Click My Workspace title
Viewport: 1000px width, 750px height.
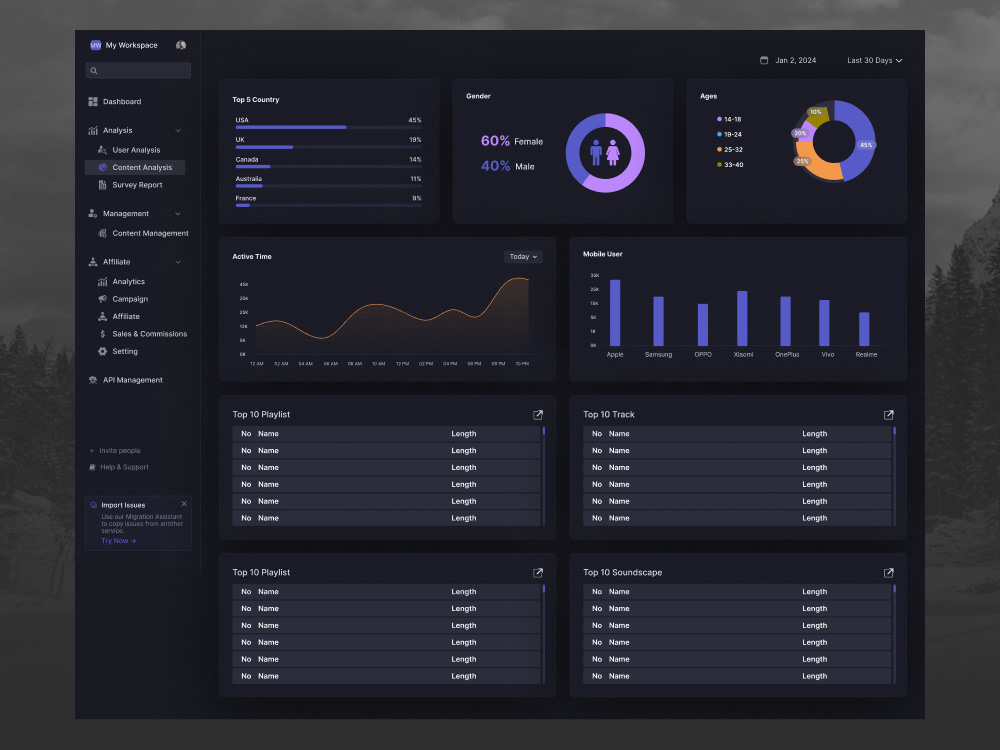coord(131,45)
